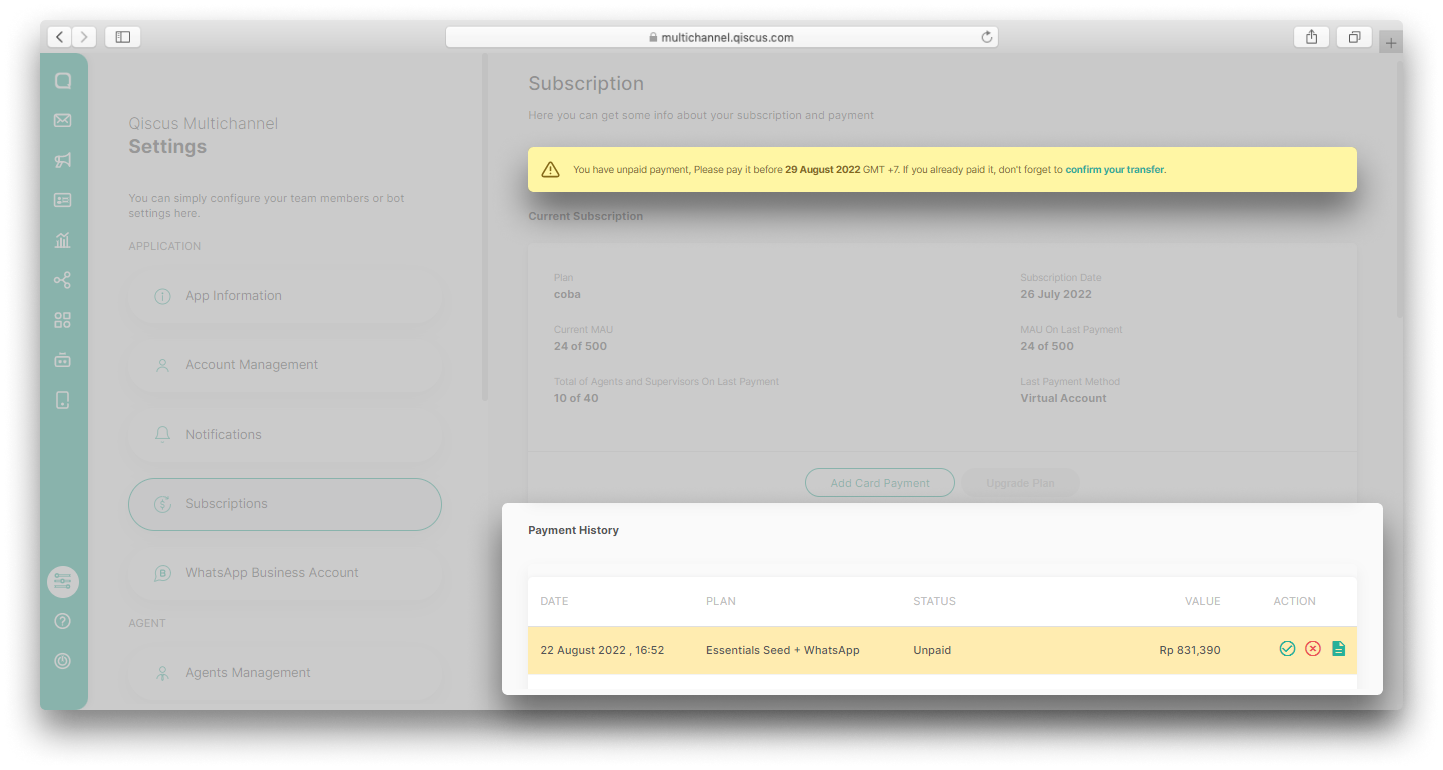Click the power logout icon in the sidebar

(x=62, y=661)
